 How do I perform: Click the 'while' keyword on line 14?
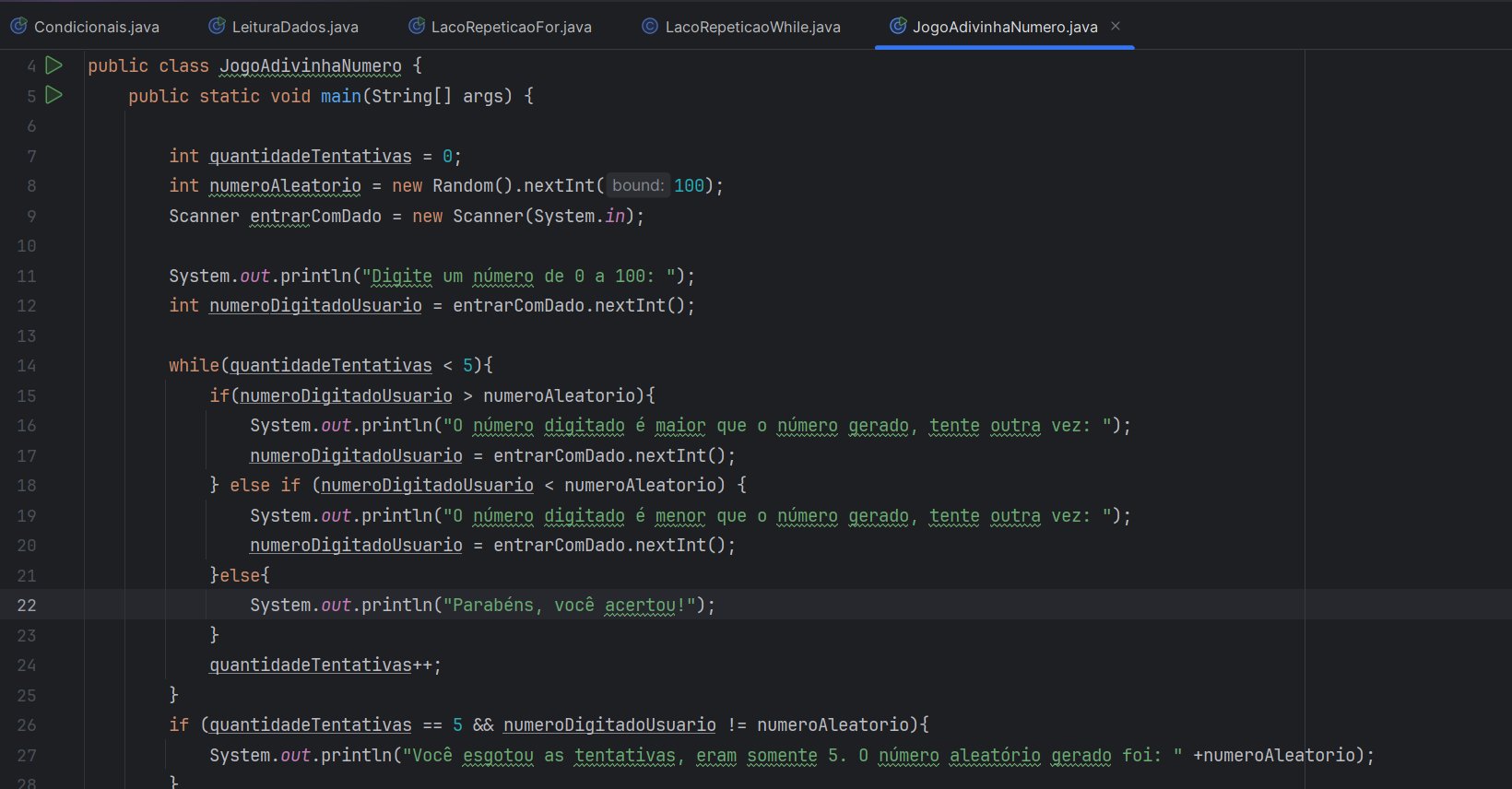coord(194,366)
